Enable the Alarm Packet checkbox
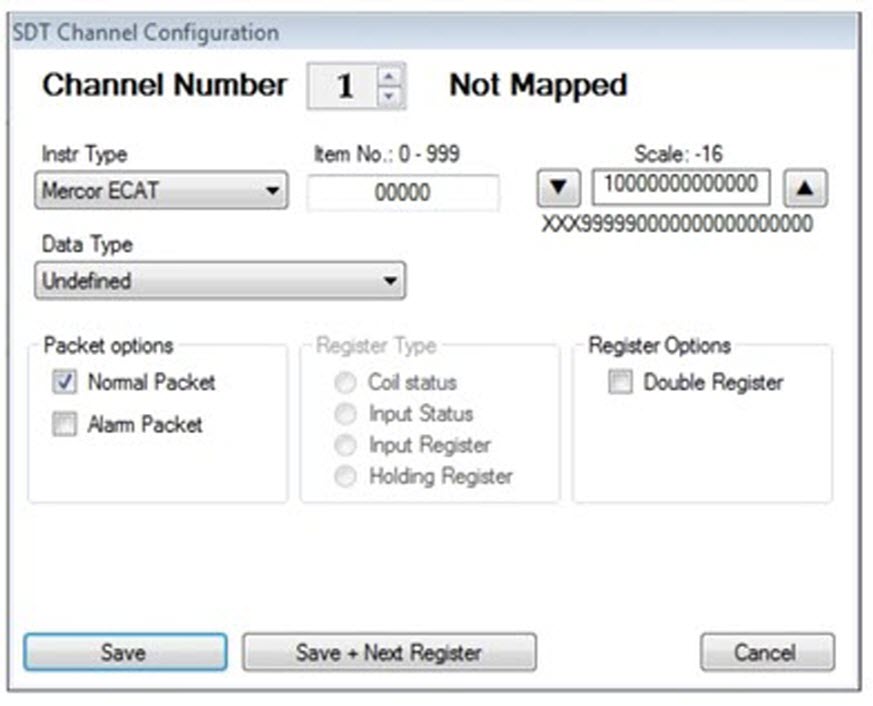Viewport: 873px width, 706px height. [x=65, y=424]
